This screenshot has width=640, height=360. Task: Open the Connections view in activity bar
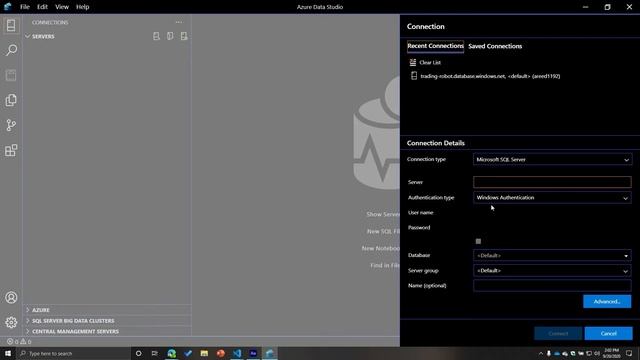point(11,25)
